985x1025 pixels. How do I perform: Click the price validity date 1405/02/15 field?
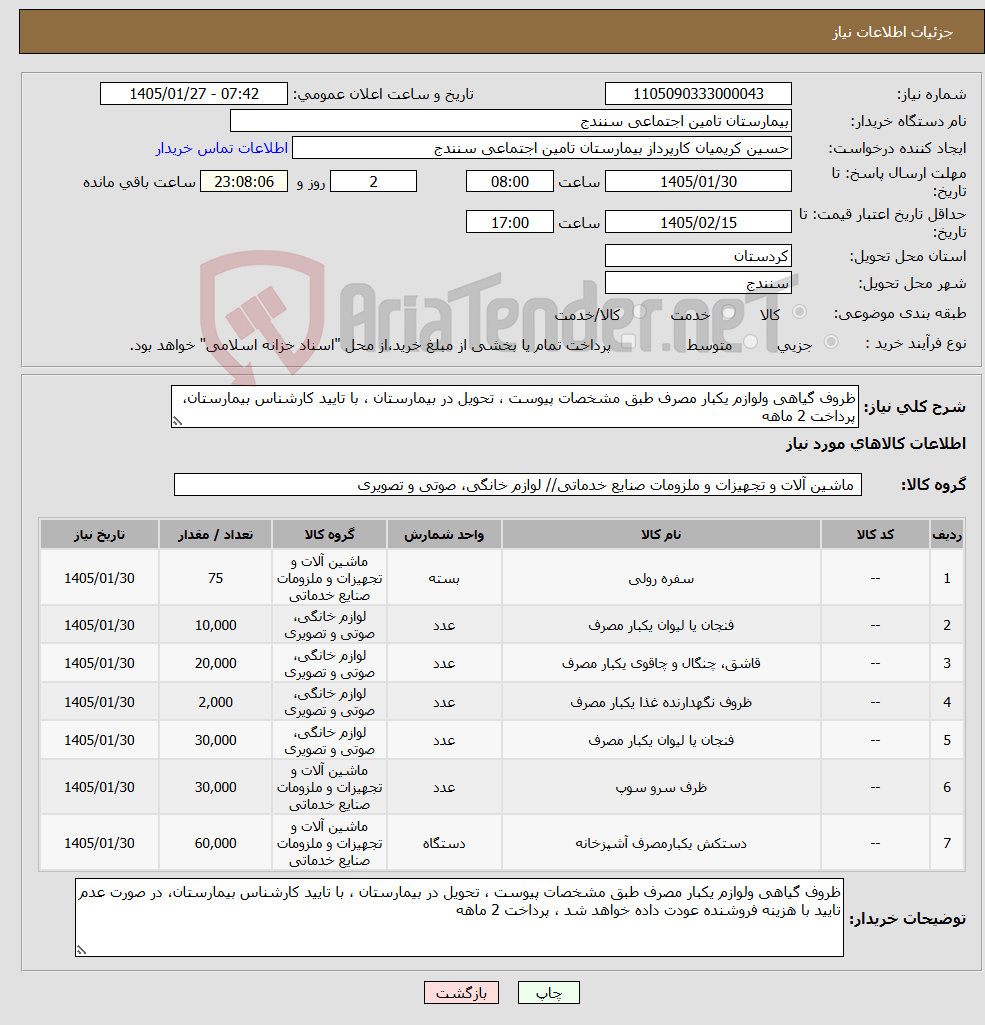click(x=698, y=222)
